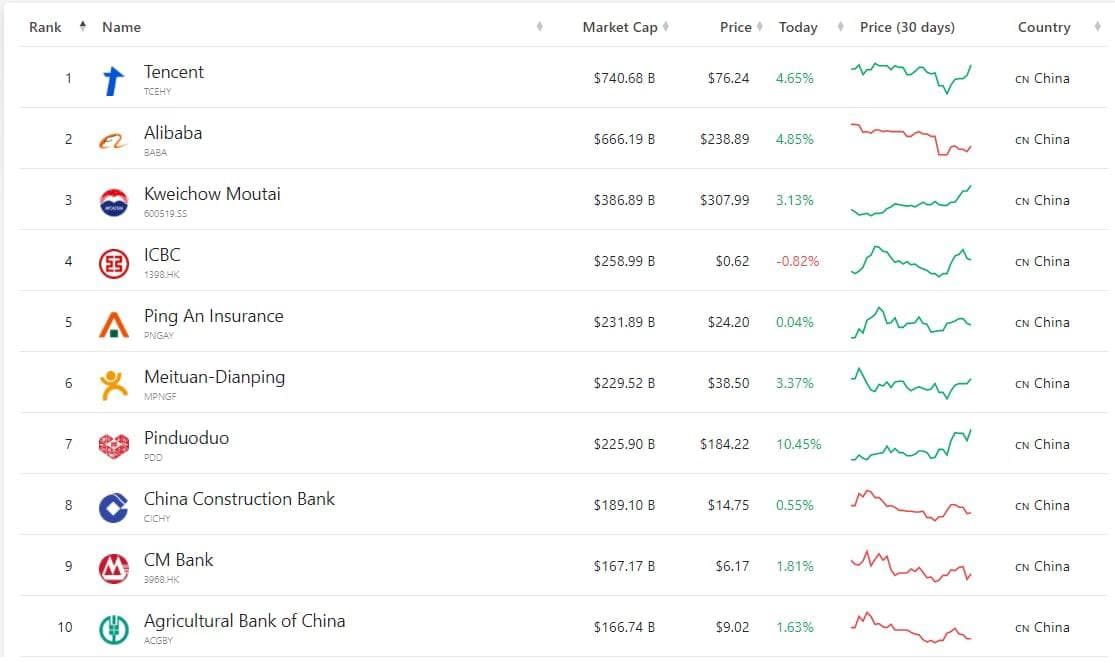
Task: Click Agricultural Bank change value 1.63%
Action: click(x=794, y=627)
